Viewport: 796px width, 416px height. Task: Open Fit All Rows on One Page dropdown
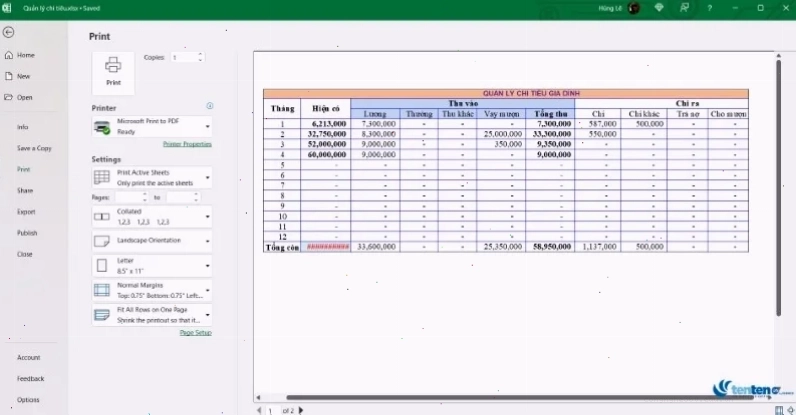pyautogui.click(x=152, y=315)
